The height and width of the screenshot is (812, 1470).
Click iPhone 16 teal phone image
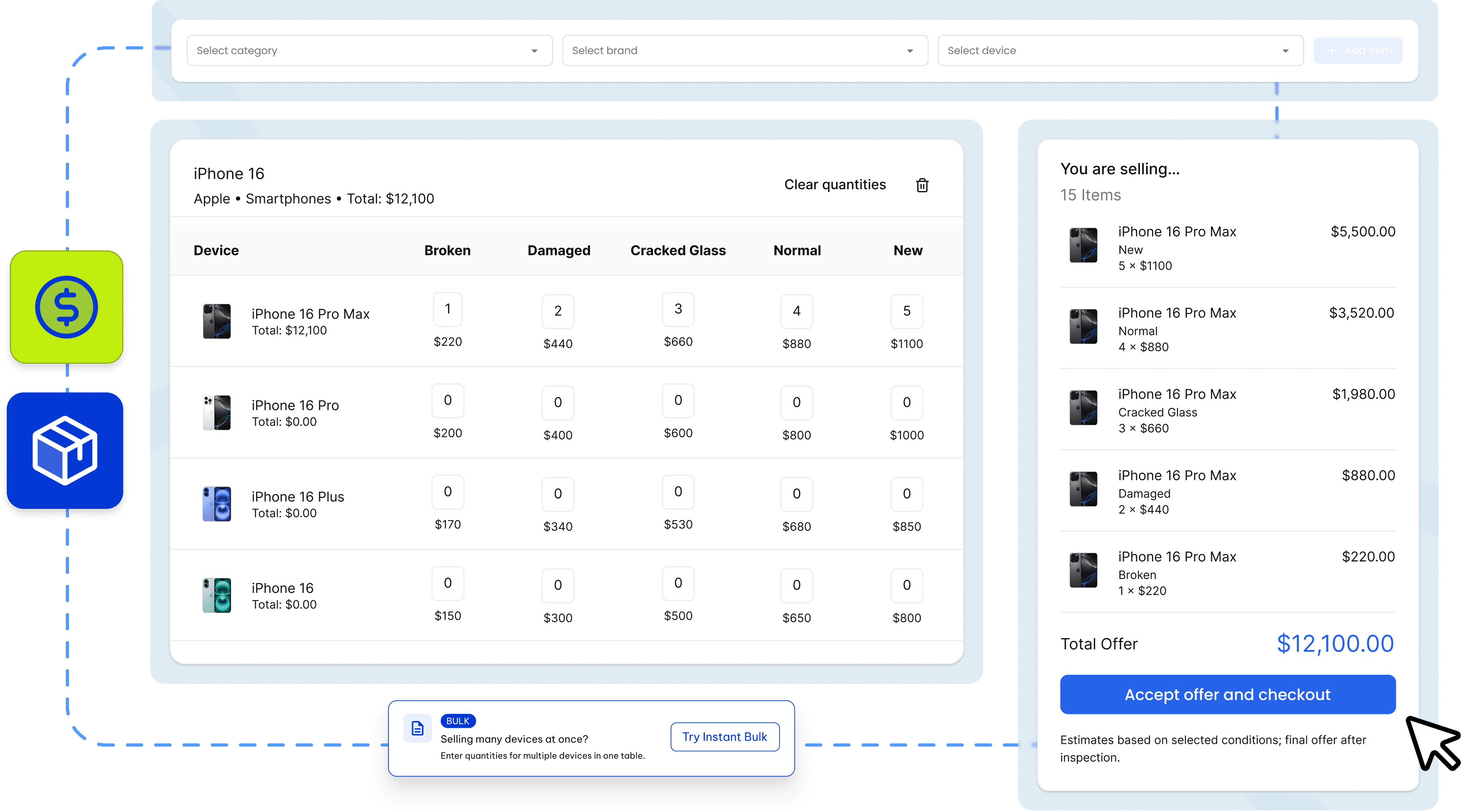point(217,595)
